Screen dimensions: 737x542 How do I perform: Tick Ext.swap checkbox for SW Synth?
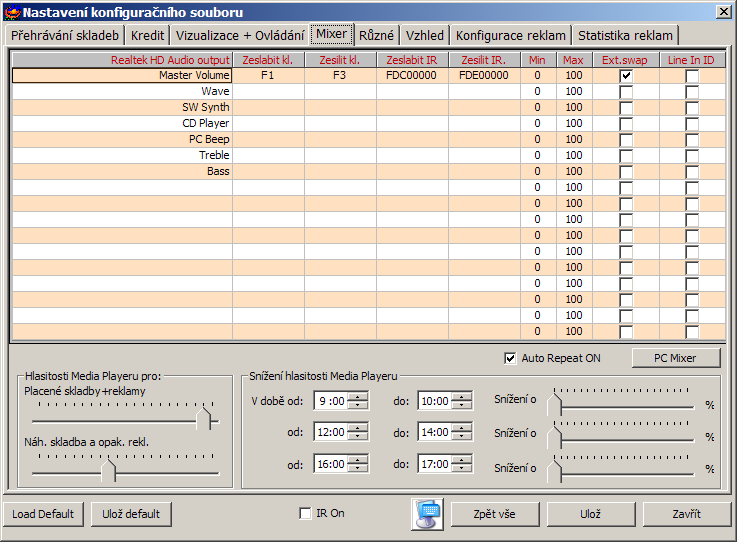click(x=626, y=108)
